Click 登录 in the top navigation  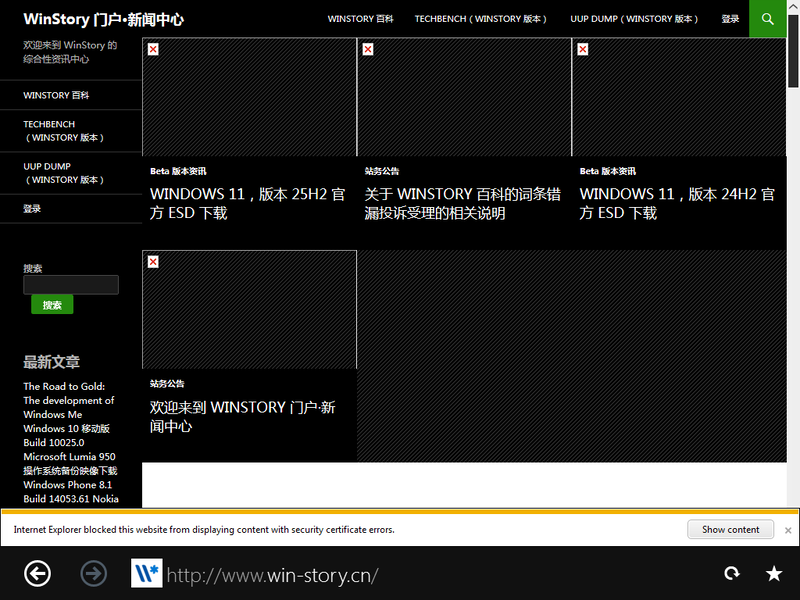(730, 19)
